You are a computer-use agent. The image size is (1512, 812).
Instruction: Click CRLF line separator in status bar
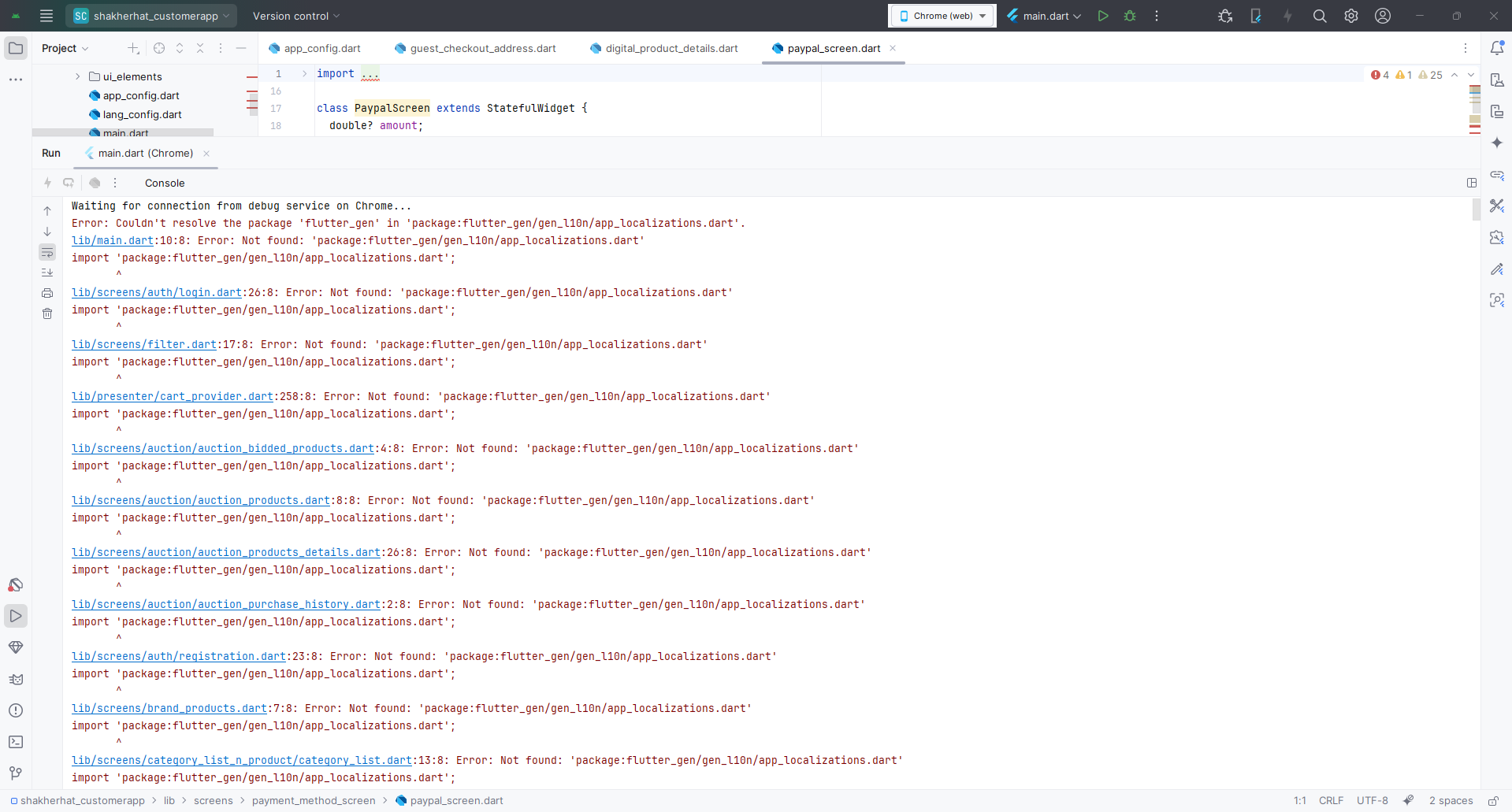[1331, 800]
